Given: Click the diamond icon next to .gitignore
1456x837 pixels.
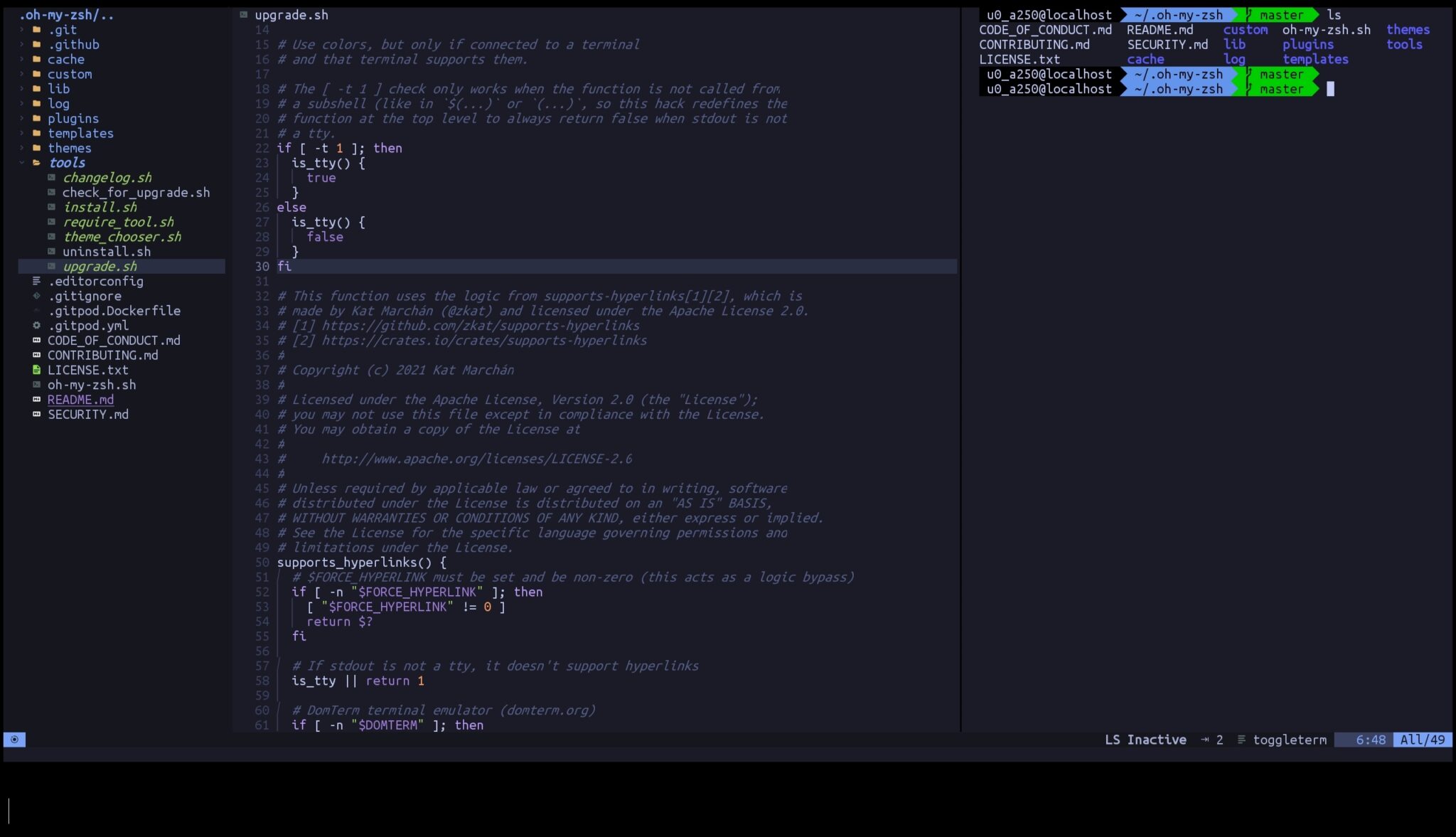Looking at the screenshot, I should click(35, 296).
